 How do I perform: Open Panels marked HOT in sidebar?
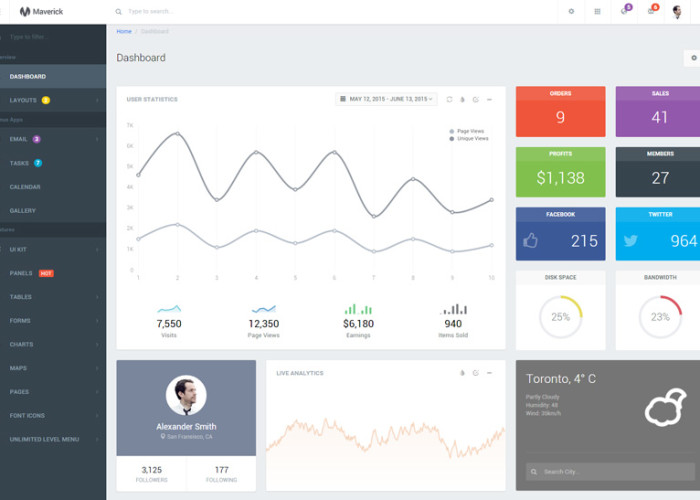pyautogui.click(x=53, y=273)
